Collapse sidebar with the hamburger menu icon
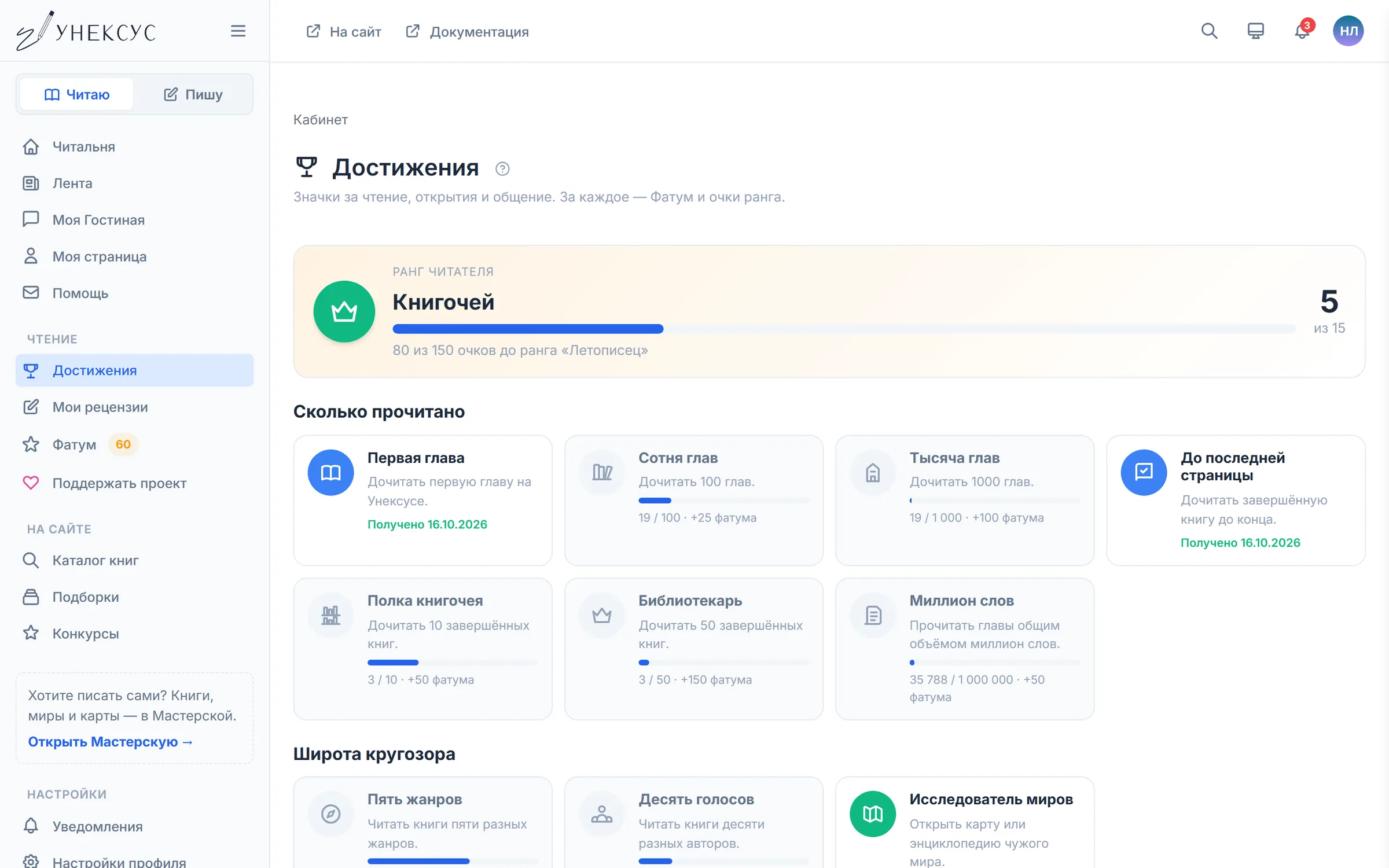 [x=238, y=31]
